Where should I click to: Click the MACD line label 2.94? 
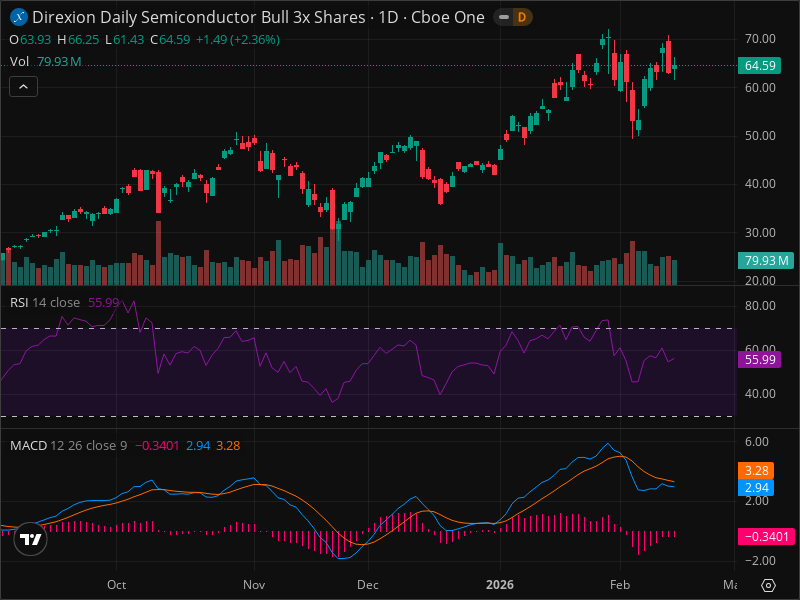[756, 488]
